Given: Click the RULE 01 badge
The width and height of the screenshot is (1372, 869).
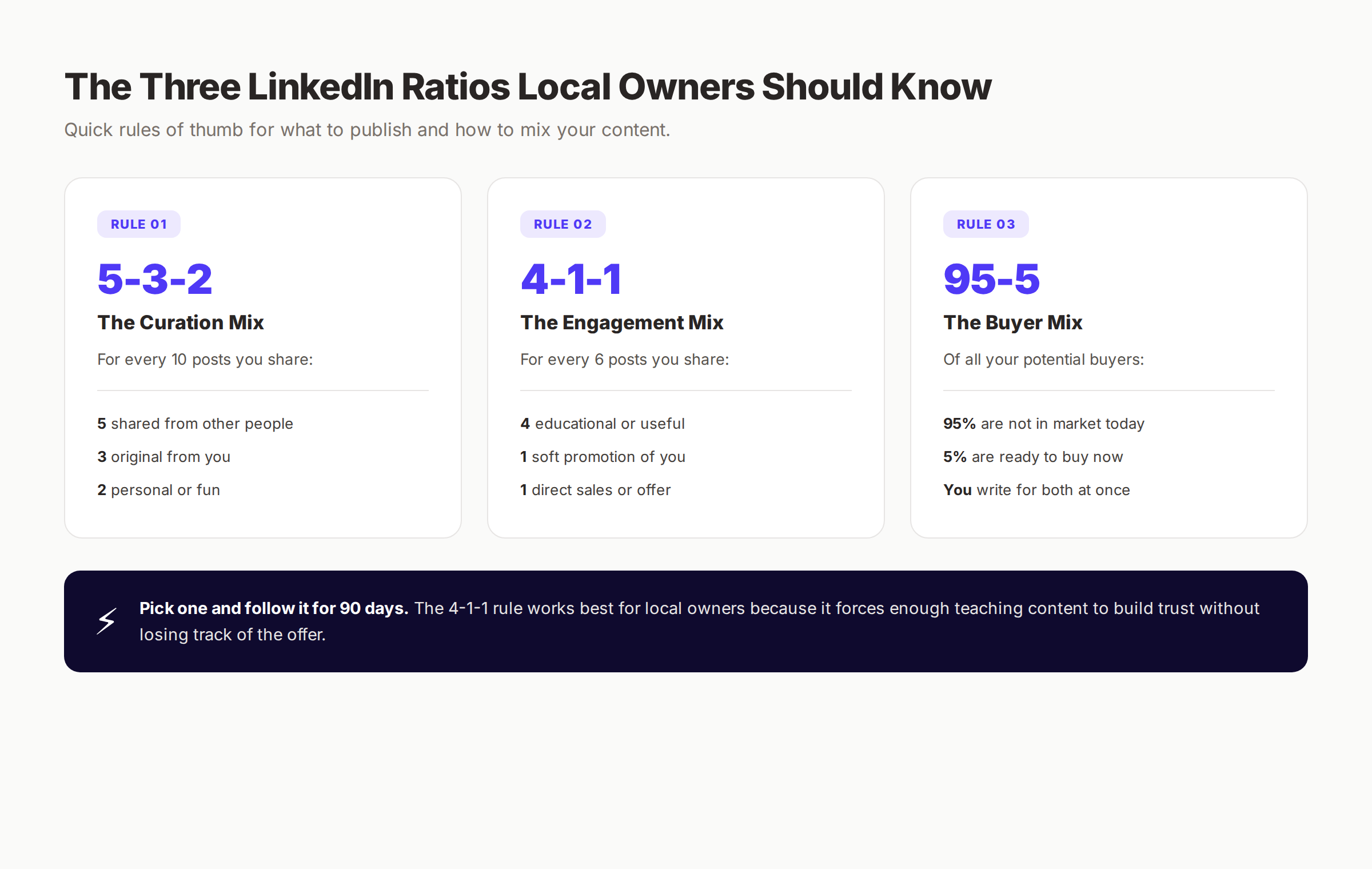Looking at the screenshot, I should (139, 224).
